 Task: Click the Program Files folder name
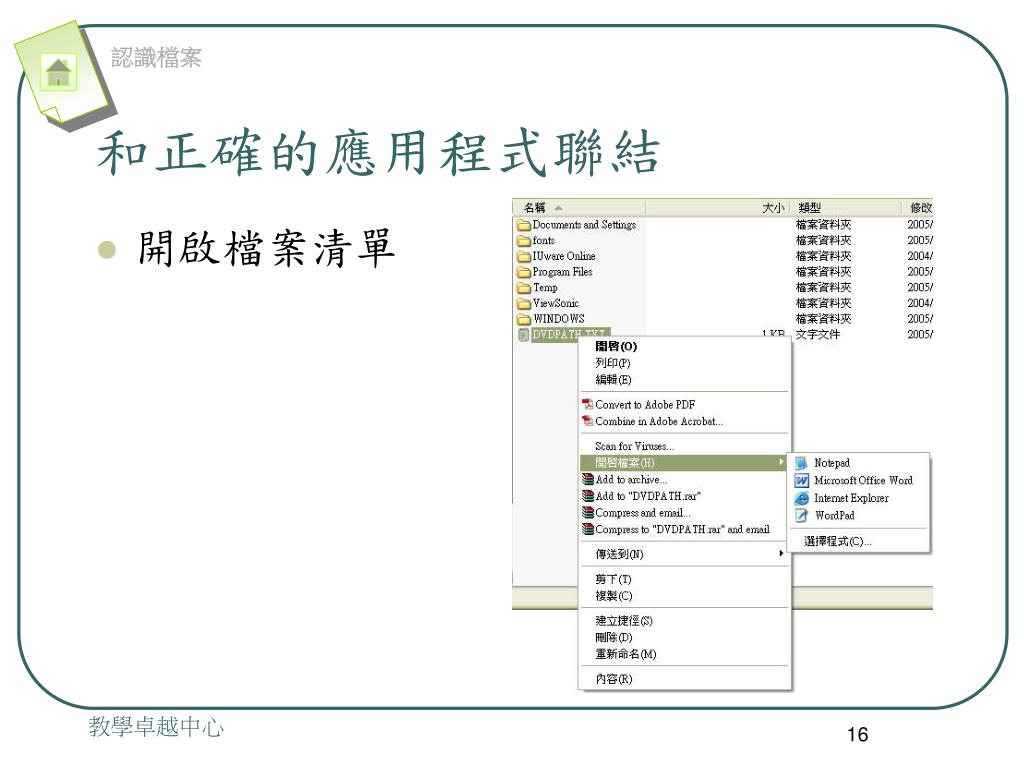(x=562, y=272)
